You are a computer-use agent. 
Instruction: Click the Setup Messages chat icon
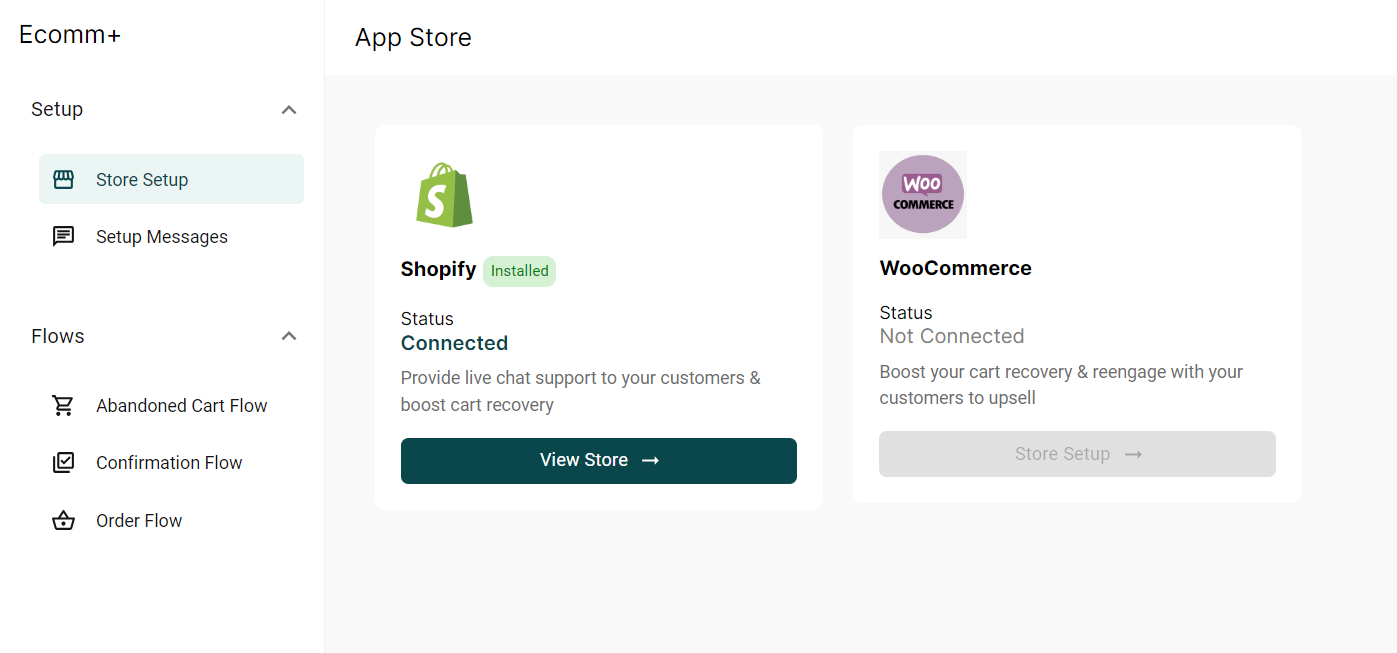point(64,237)
